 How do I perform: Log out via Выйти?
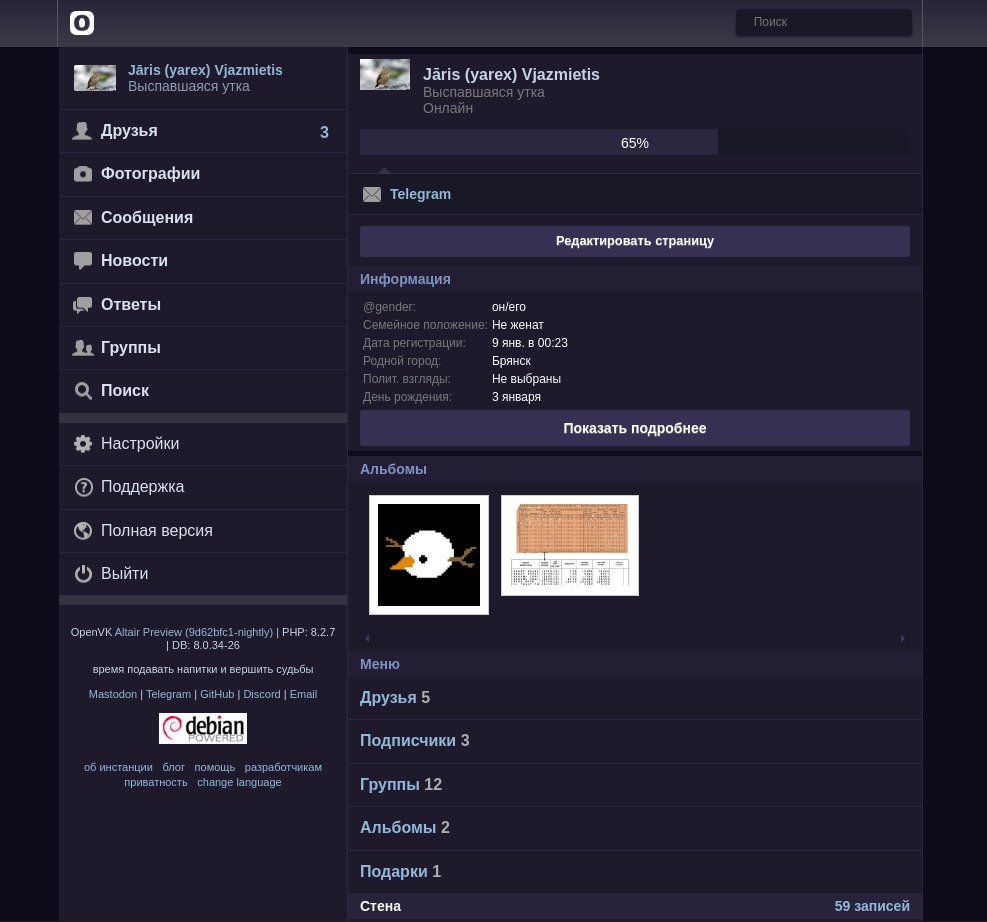coord(203,574)
